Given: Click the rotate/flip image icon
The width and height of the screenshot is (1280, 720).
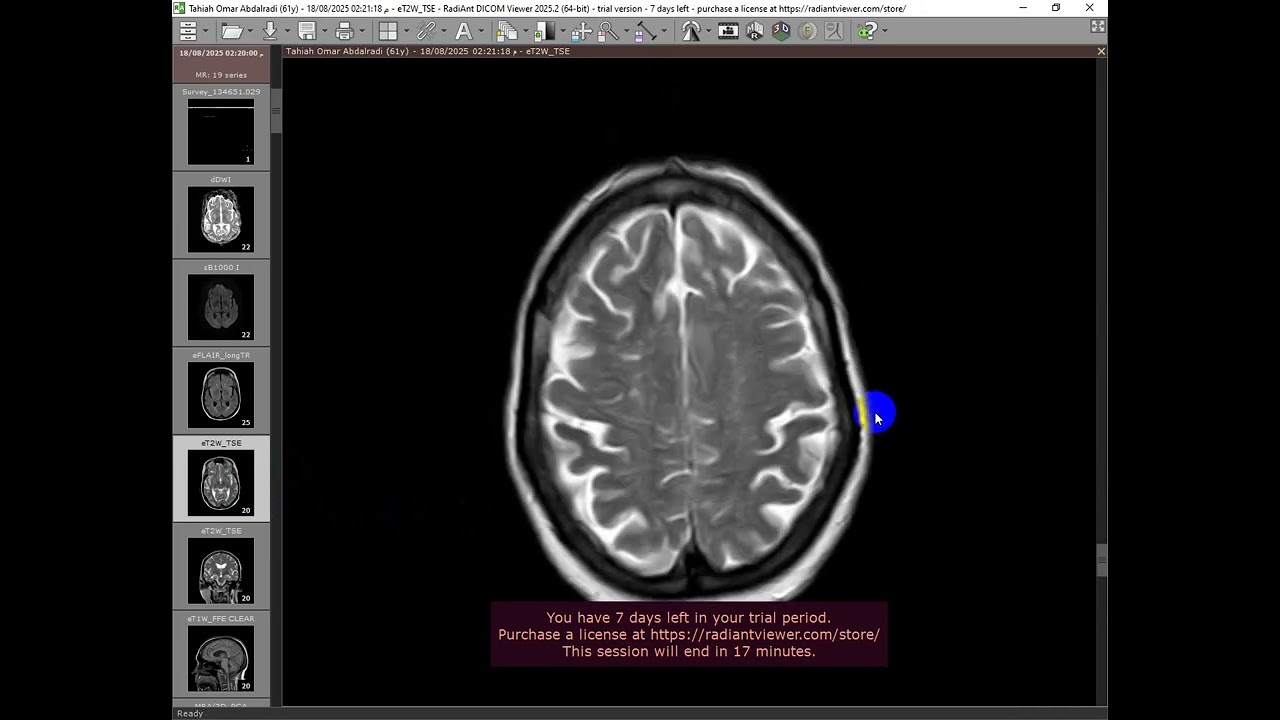Looking at the screenshot, I should [691, 31].
